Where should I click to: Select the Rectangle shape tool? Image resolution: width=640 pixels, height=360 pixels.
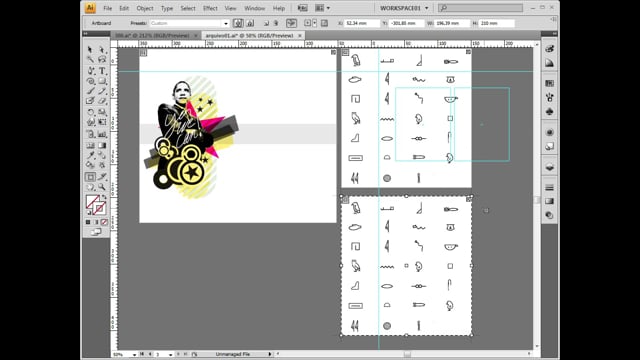click(x=102, y=81)
